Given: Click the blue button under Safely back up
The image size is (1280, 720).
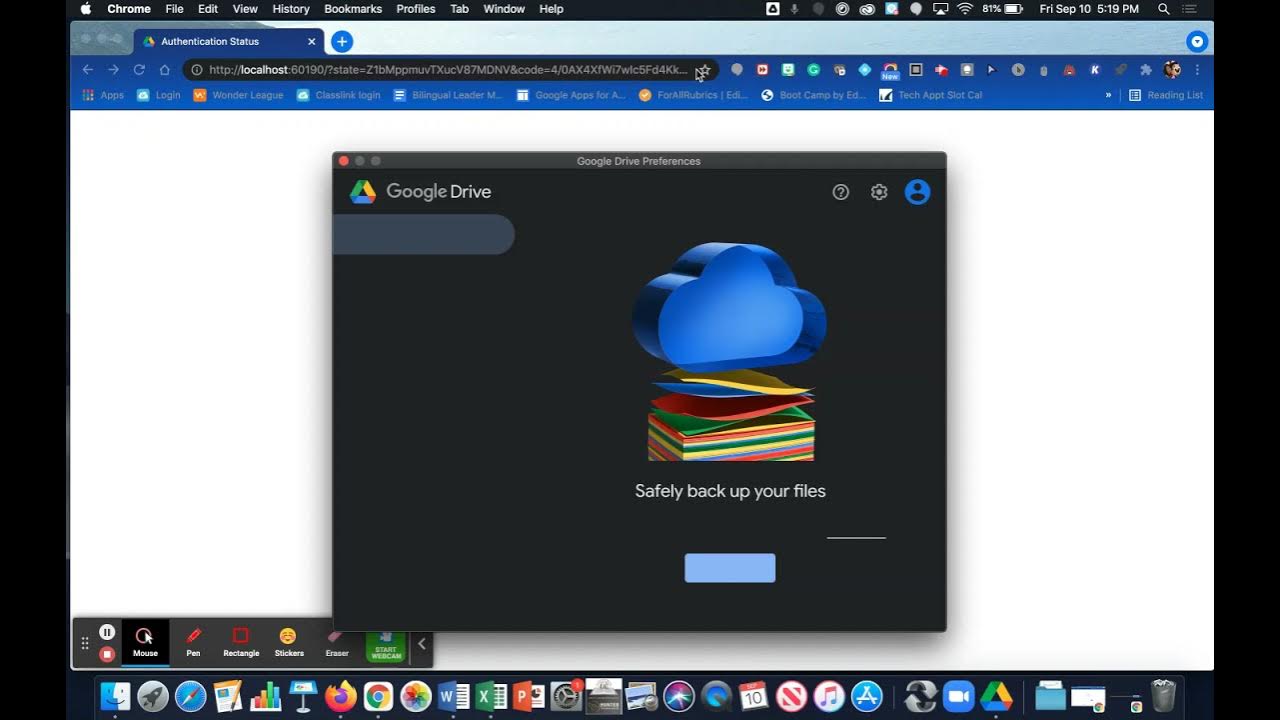Looking at the screenshot, I should (x=730, y=568).
